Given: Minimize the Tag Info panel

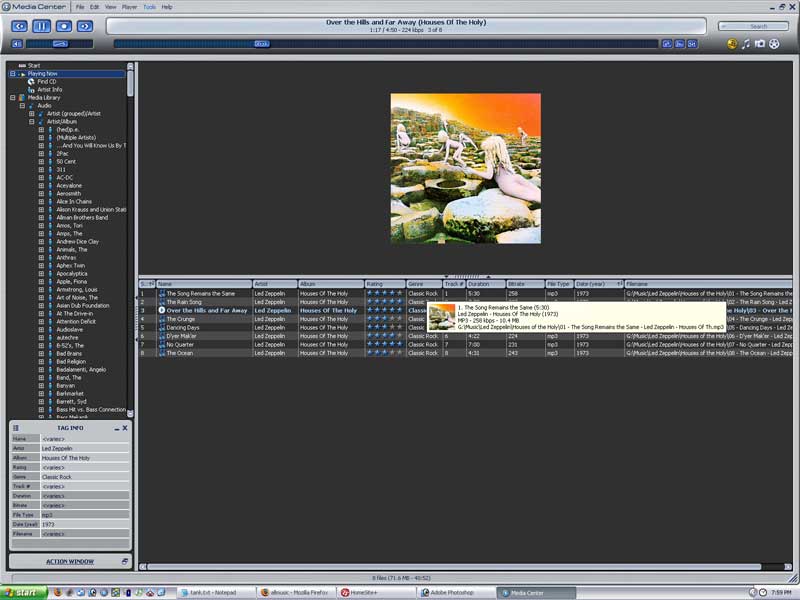Looking at the screenshot, I should [x=117, y=429].
